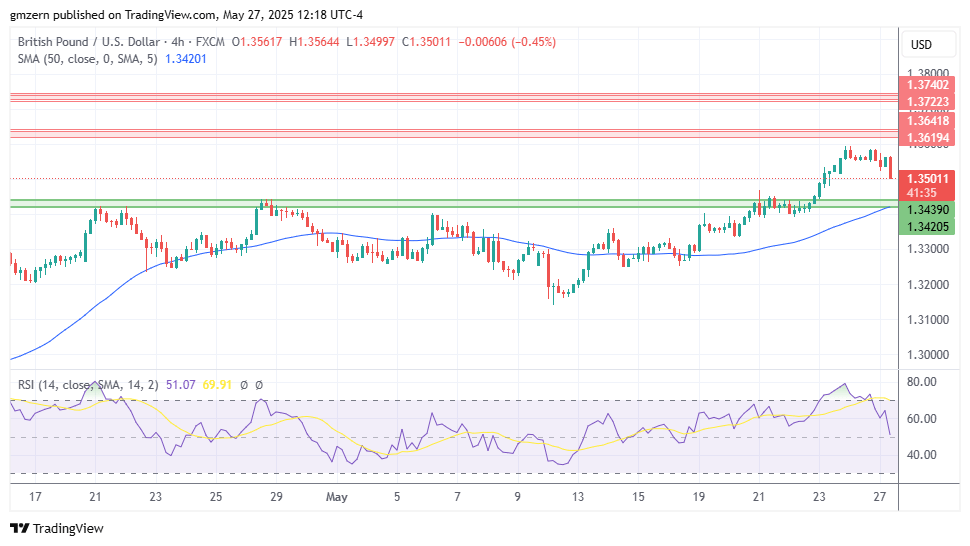Select the 1.37402 resistance price label
Viewport: 970px width, 546px height.
(x=928, y=86)
